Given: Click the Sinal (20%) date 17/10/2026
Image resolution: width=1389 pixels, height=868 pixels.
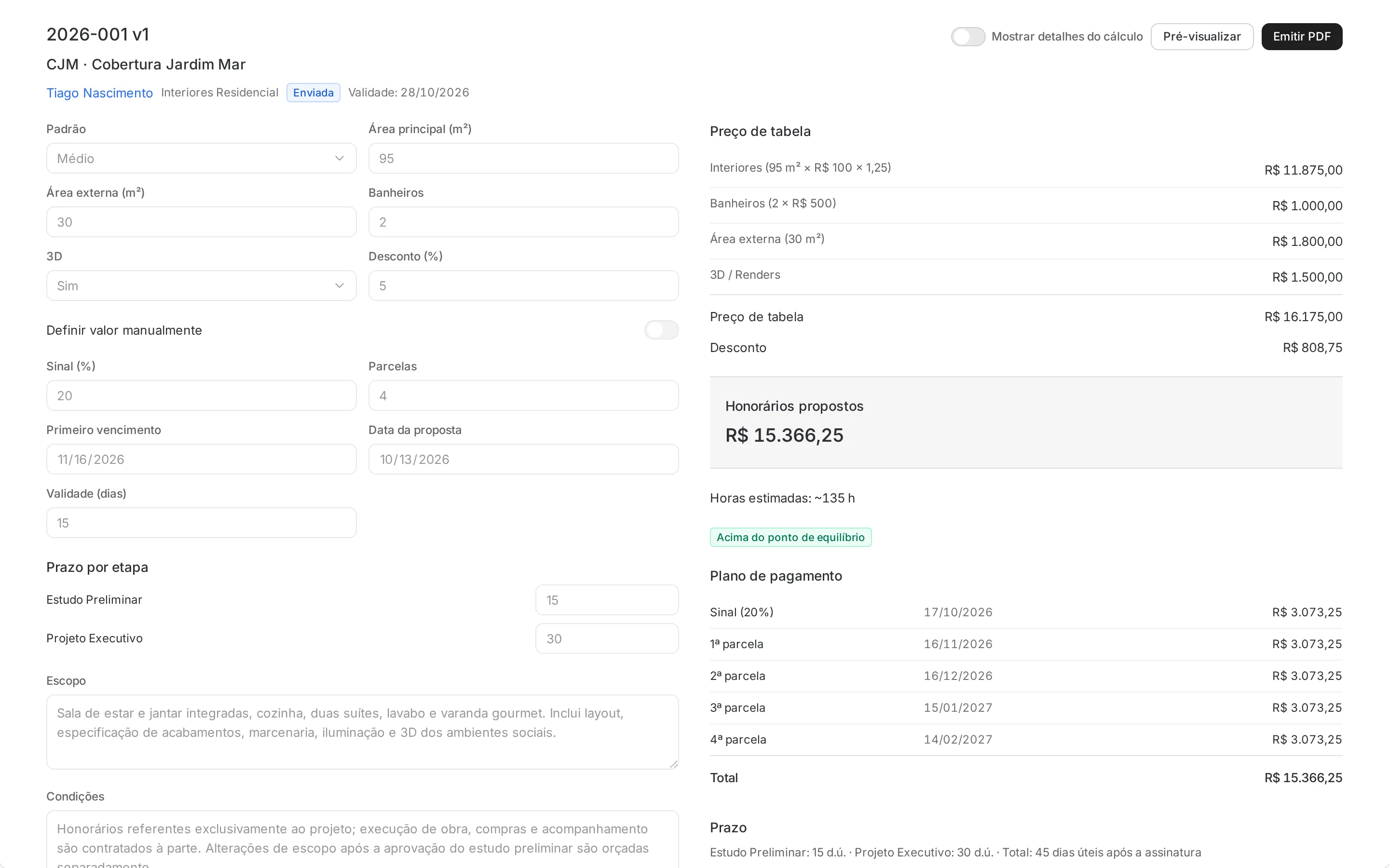Looking at the screenshot, I should tap(957, 612).
